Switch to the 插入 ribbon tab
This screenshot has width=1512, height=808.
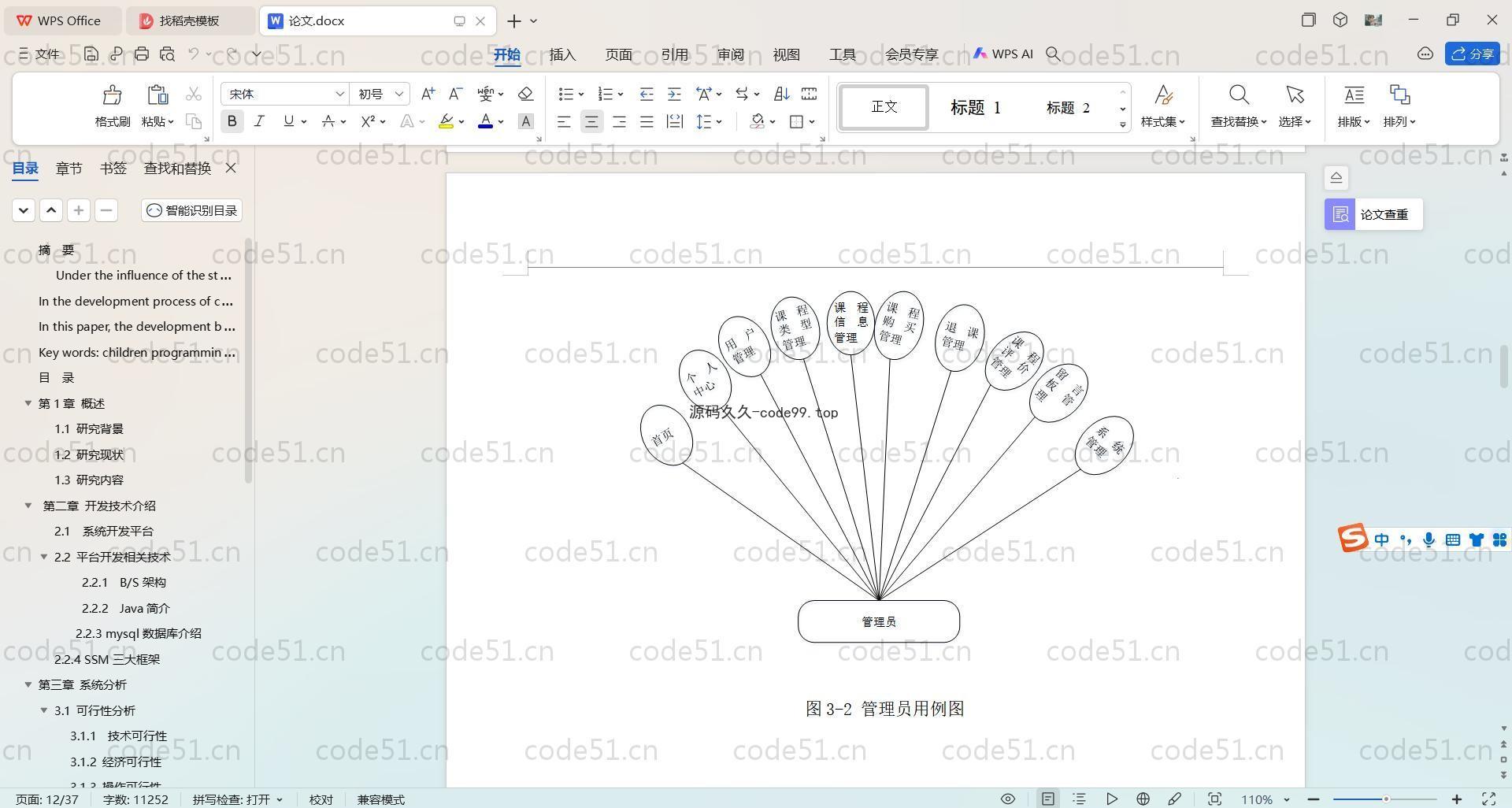(562, 54)
